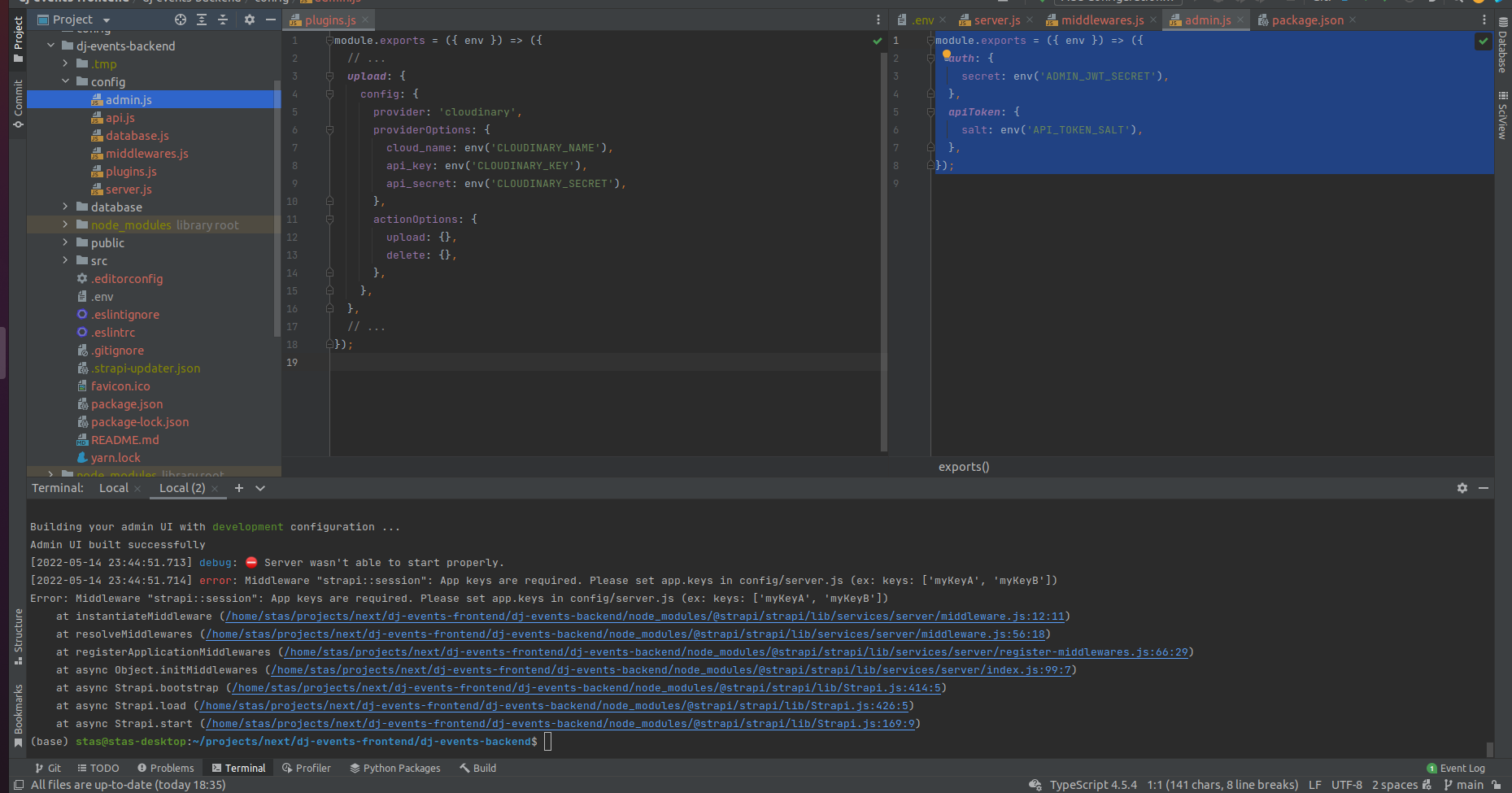Close the Local terminal tab
Viewport: 1512px width, 793px height.
(x=137, y=489)
